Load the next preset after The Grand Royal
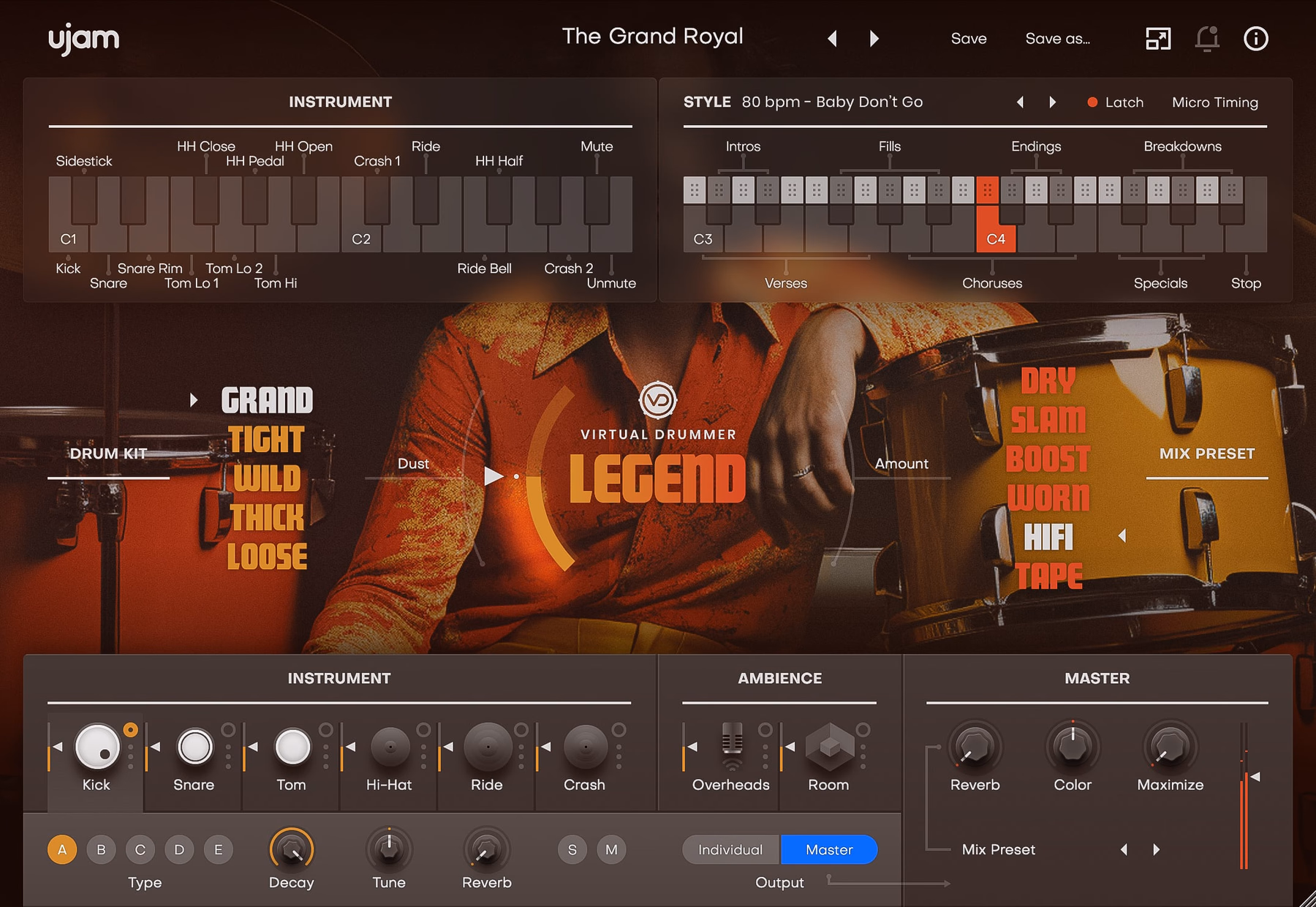 tap(874, 39)
